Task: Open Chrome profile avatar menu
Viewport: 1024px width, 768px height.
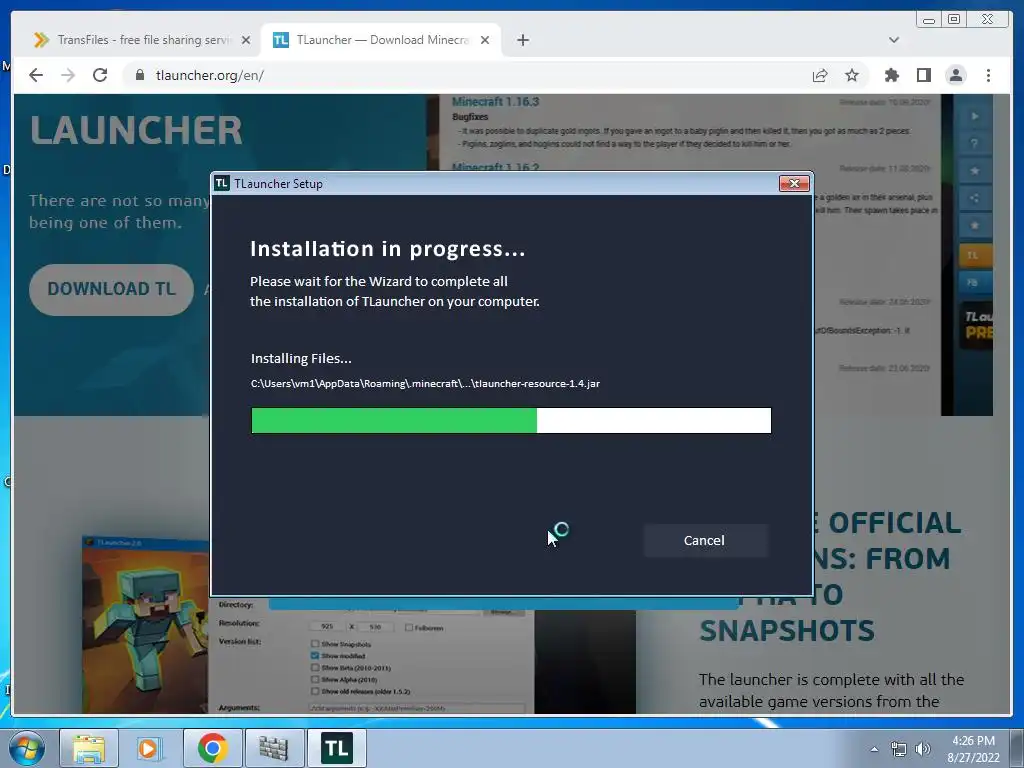Action: pyautogui.click(x=955, y=75)
